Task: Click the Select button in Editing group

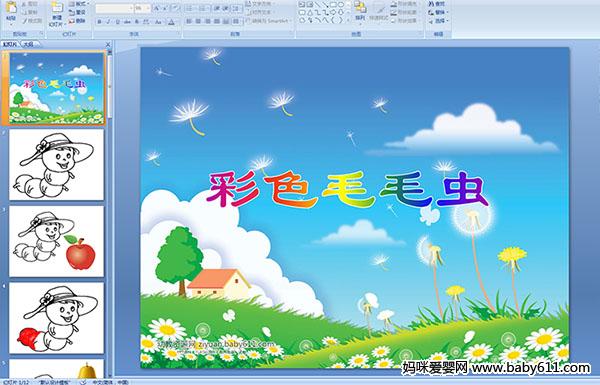Action: (x=439, y=21)
